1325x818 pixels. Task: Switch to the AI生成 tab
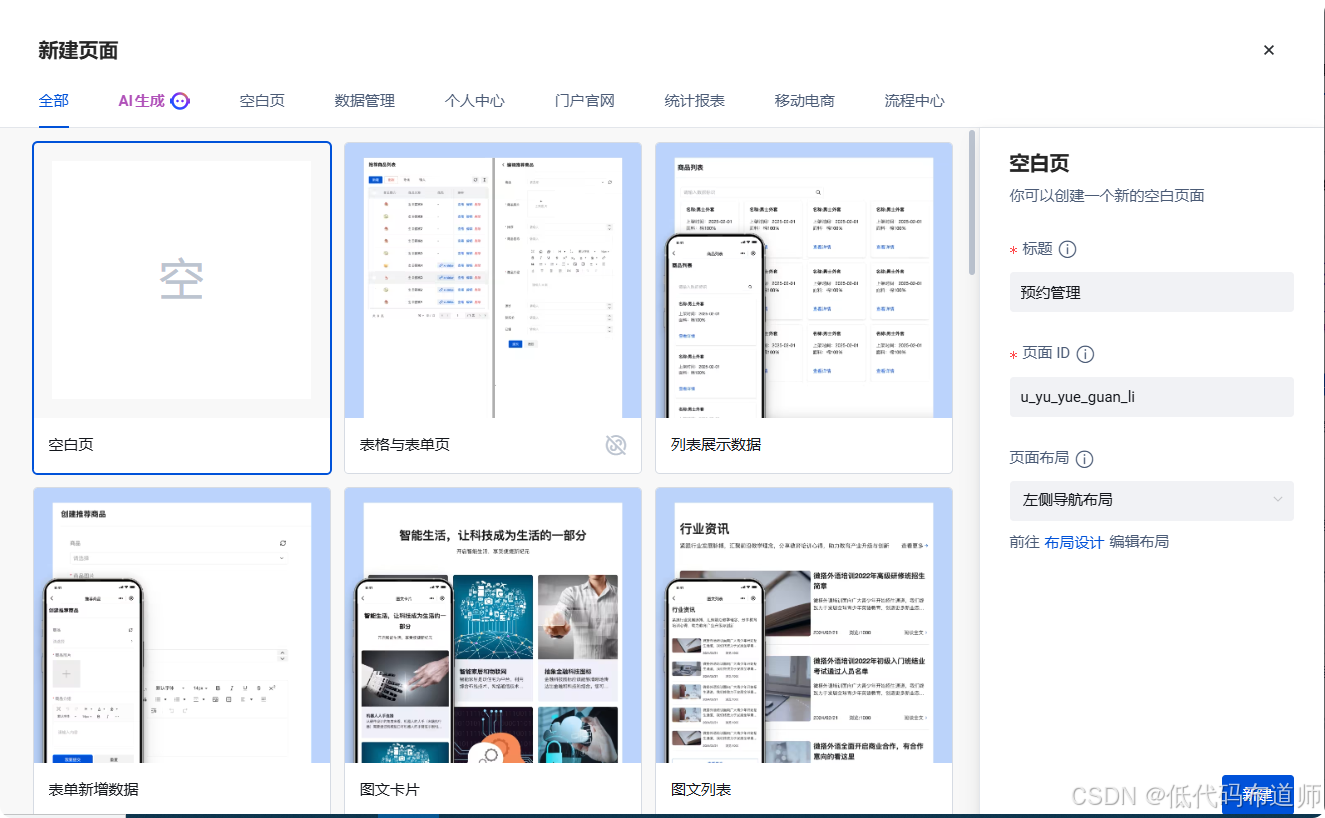[x=141, y=101]
